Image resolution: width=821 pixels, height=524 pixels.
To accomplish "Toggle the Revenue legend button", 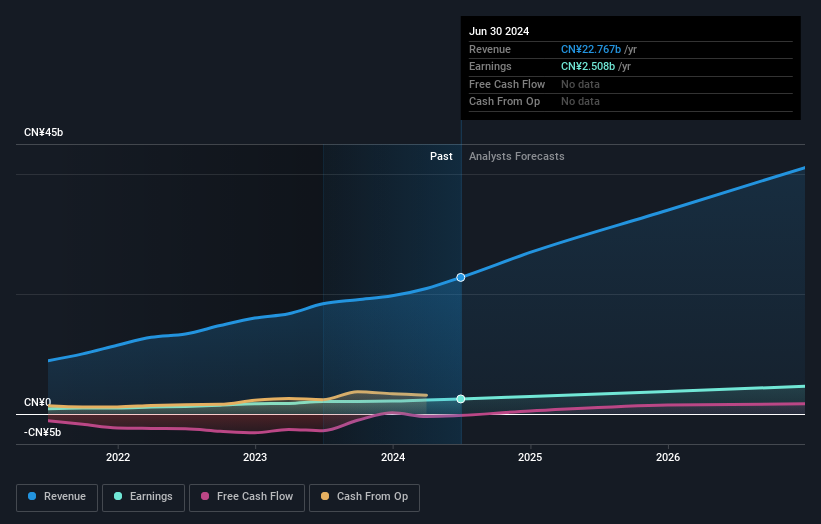I will tap(57, 497).
